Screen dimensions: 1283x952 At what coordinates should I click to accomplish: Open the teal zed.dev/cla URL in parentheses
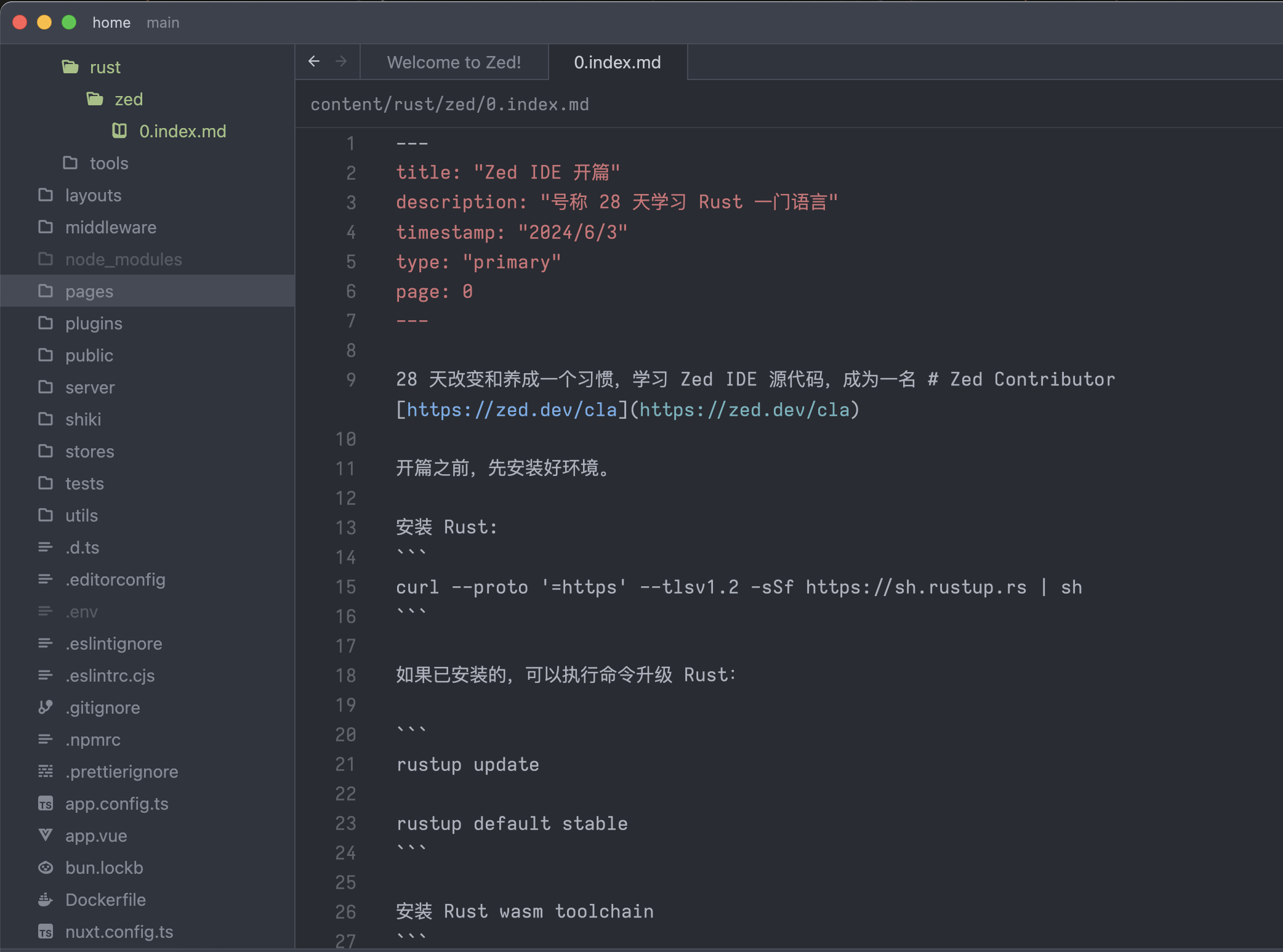[744, 409]
